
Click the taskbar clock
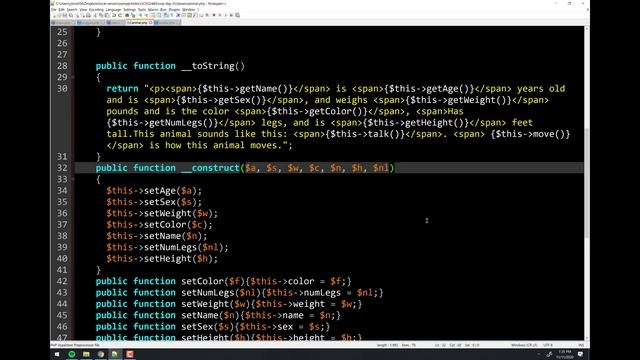pos(565,354)
